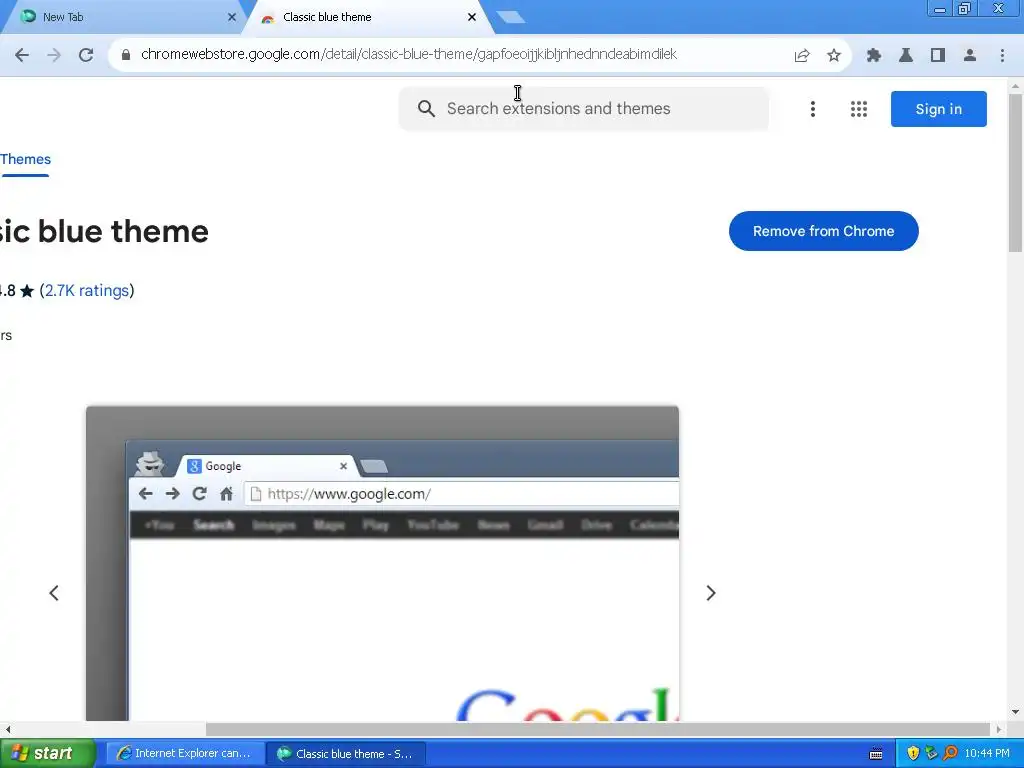Focus the Search extensions and themes field
Screen dimensions: 1024x768
pyautogui.click(x=584, y=108)
